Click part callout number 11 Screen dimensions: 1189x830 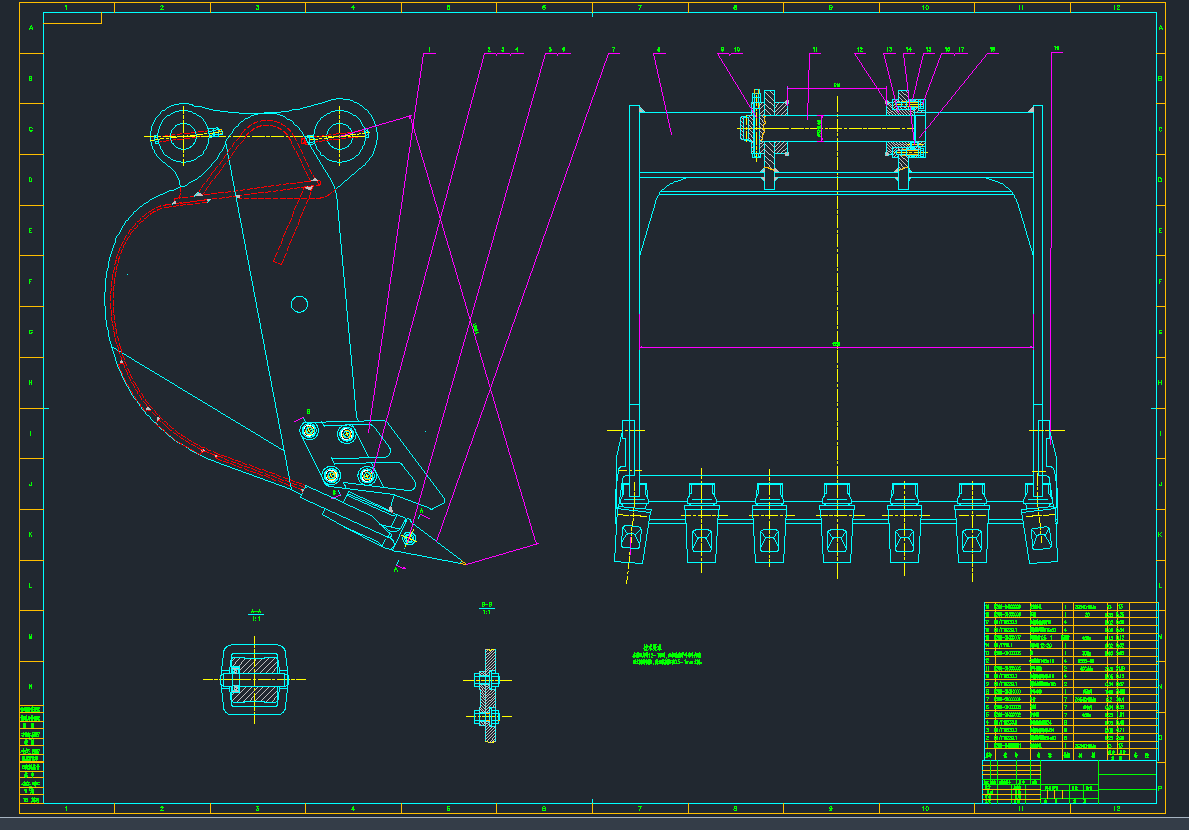pos(815,49)
